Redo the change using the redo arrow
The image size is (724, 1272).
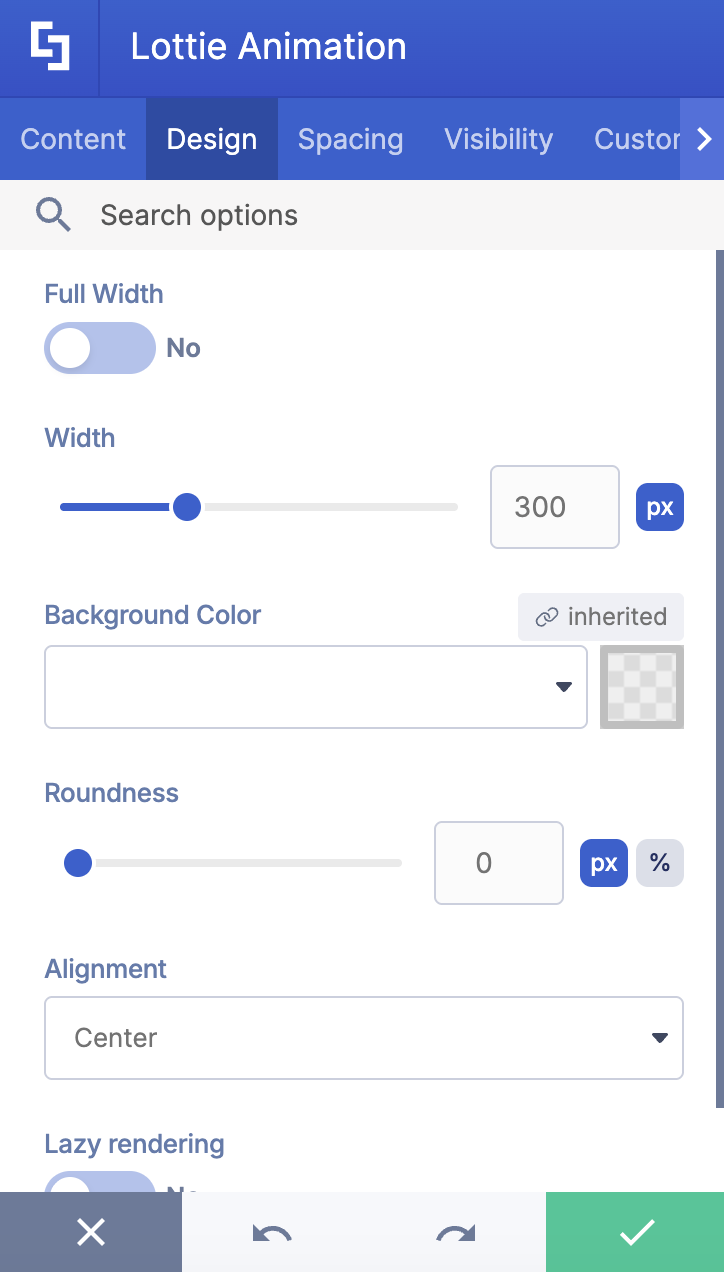point(453,1232)
